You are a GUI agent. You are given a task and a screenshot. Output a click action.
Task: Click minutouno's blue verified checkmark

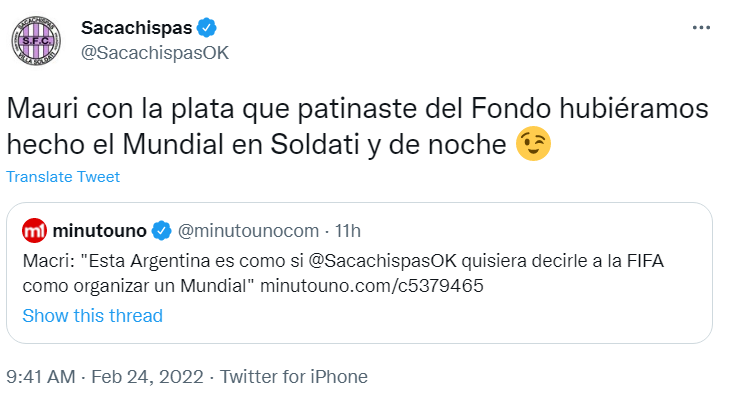(162, 231)
